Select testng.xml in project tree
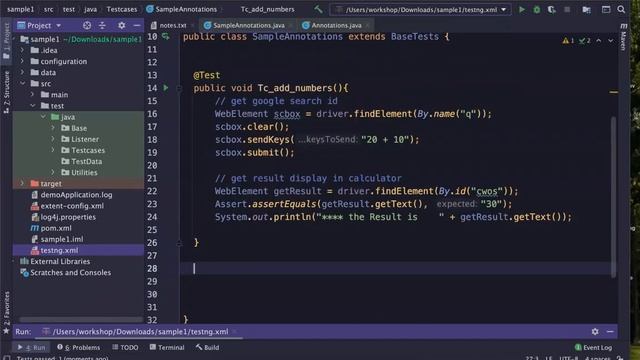 point(59,250)
